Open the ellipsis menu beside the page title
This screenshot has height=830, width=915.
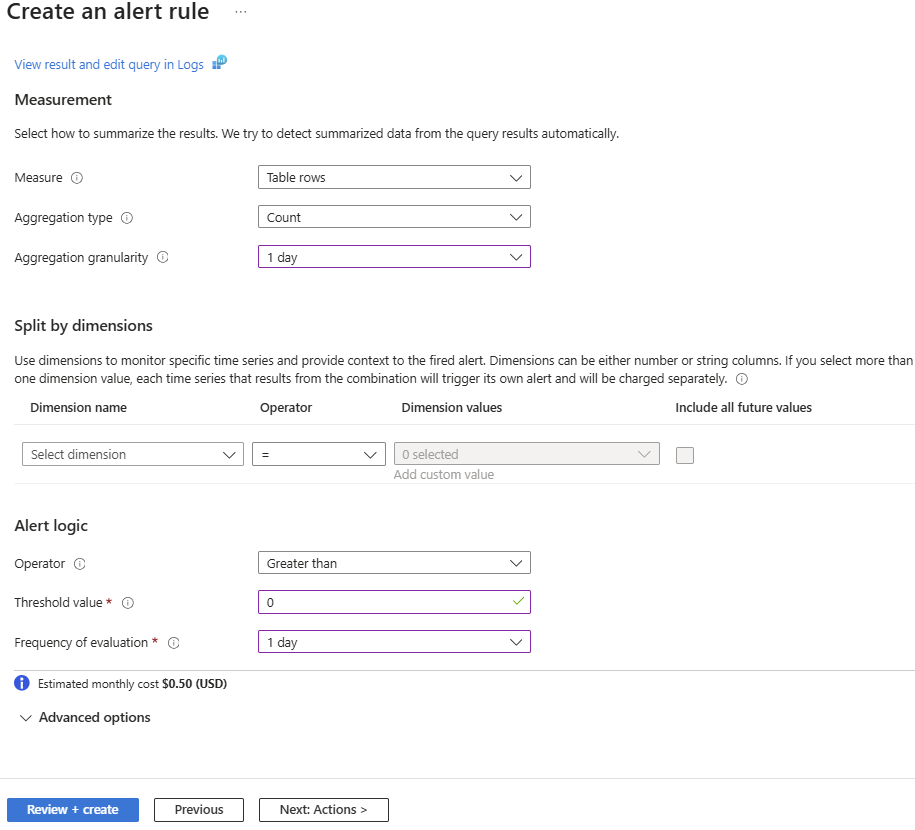[x=240, y=12]
